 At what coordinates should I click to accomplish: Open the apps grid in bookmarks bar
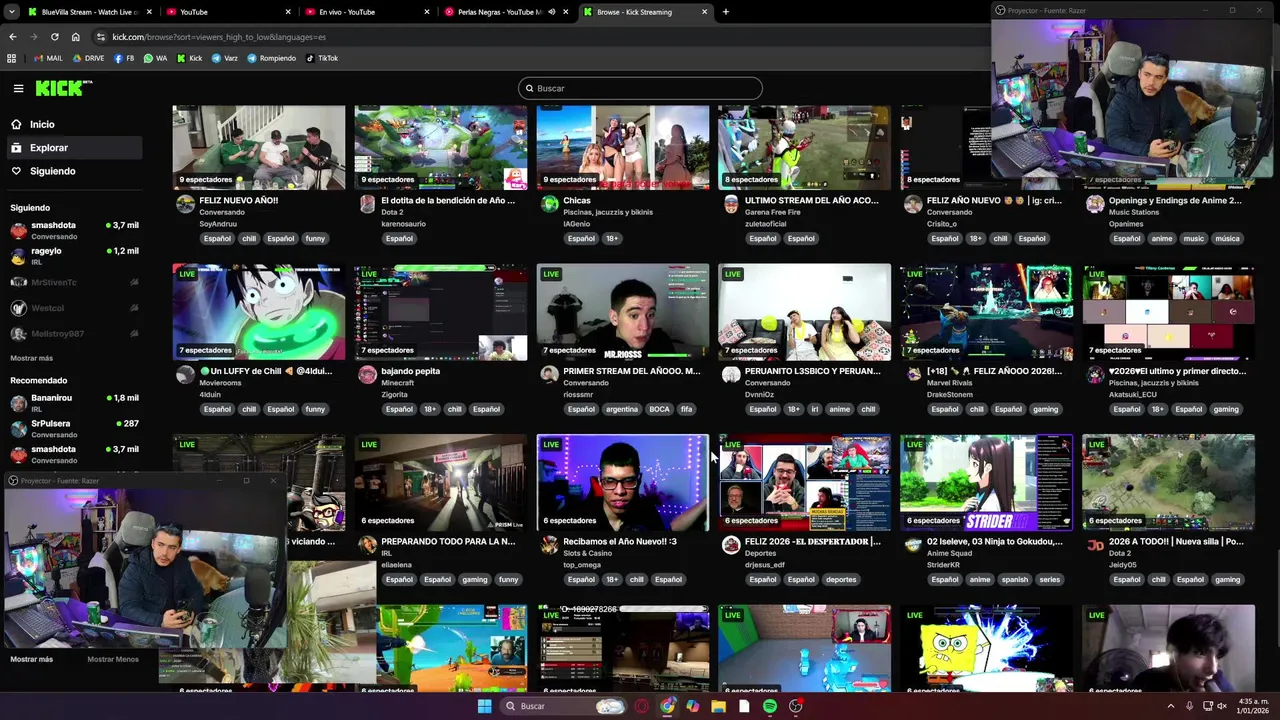(x=12, y=58)
